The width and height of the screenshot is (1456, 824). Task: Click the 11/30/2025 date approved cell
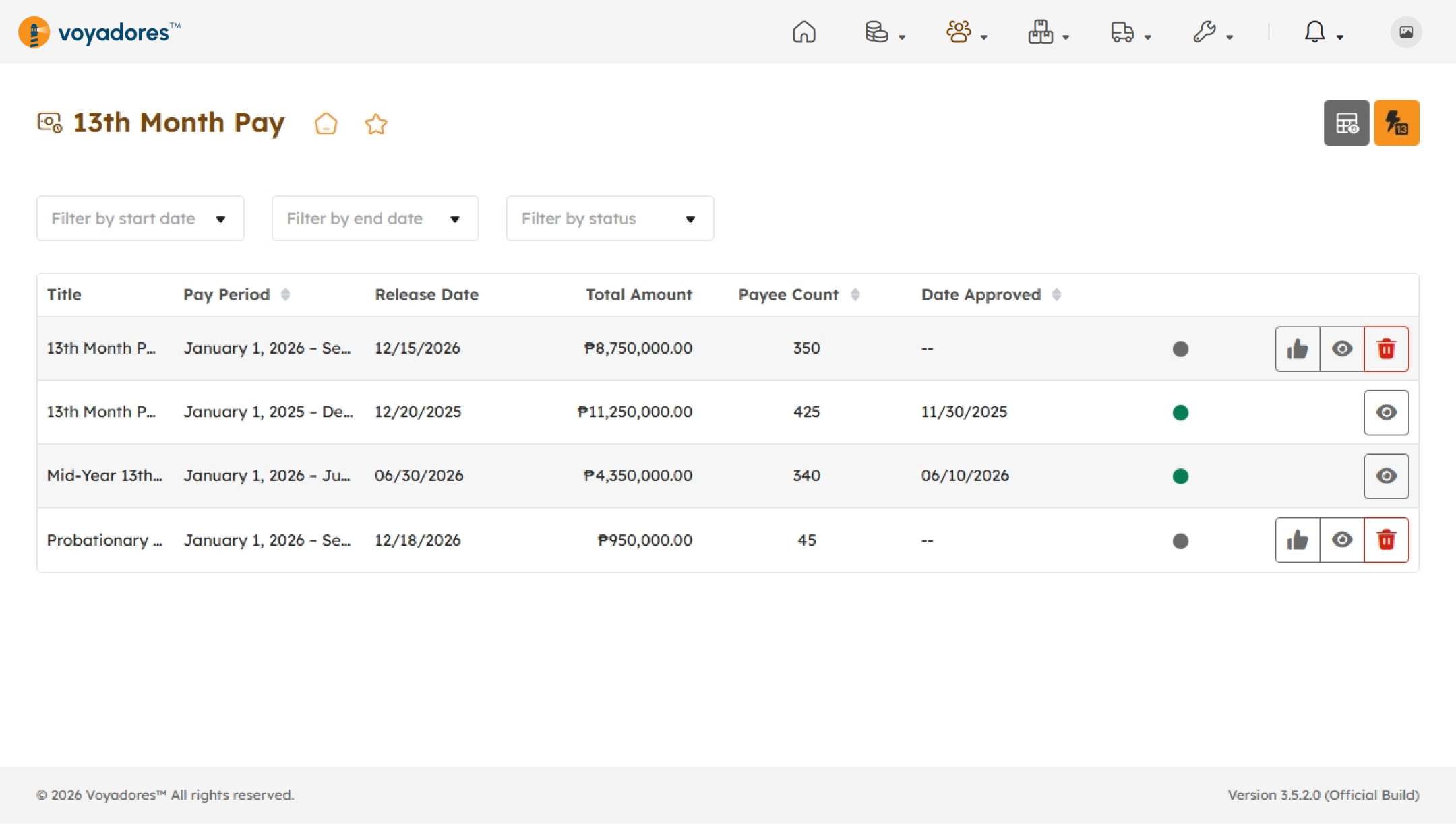click(x=964, y=412)
